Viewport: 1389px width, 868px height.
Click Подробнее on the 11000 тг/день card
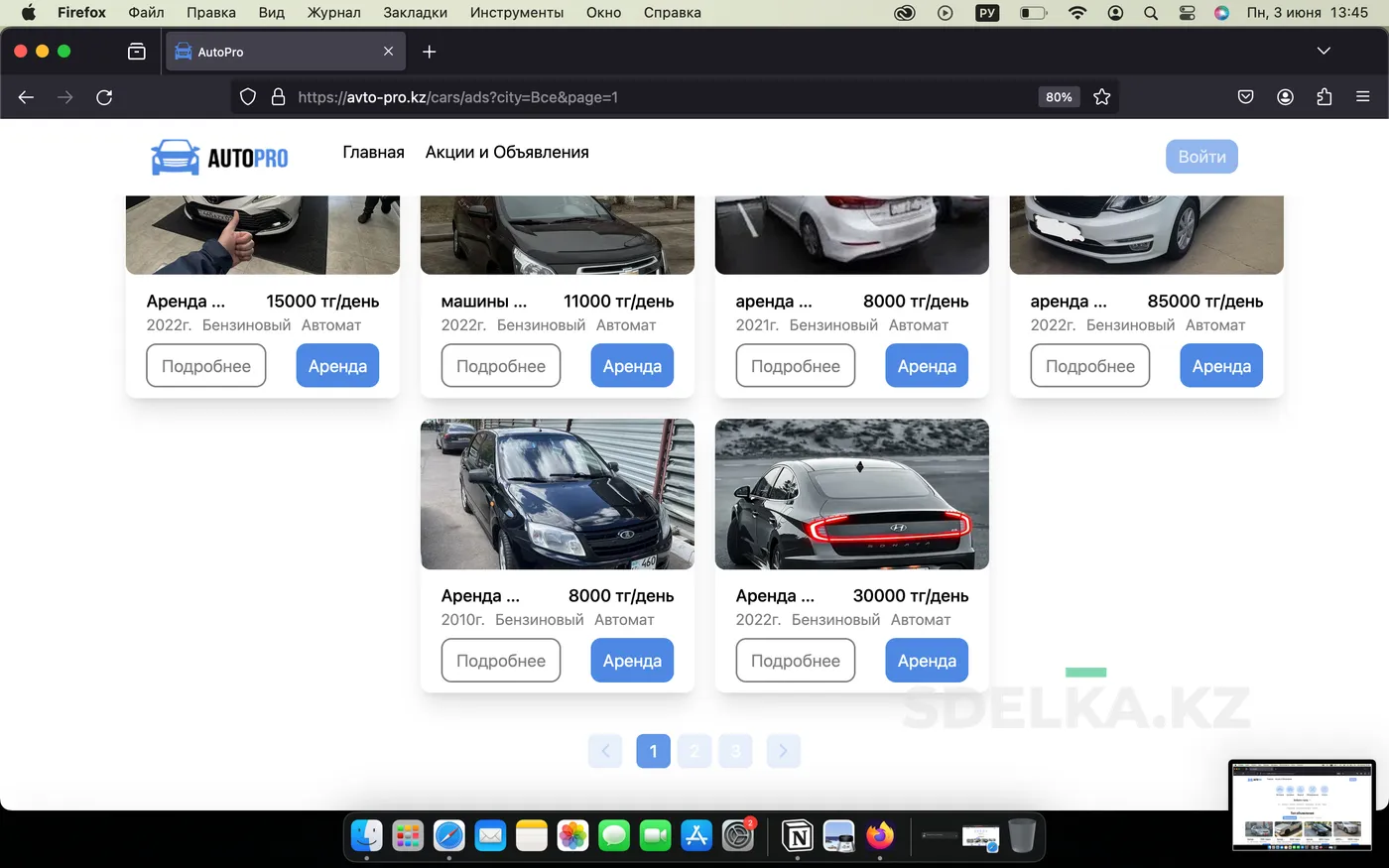[x=501, y=366]
